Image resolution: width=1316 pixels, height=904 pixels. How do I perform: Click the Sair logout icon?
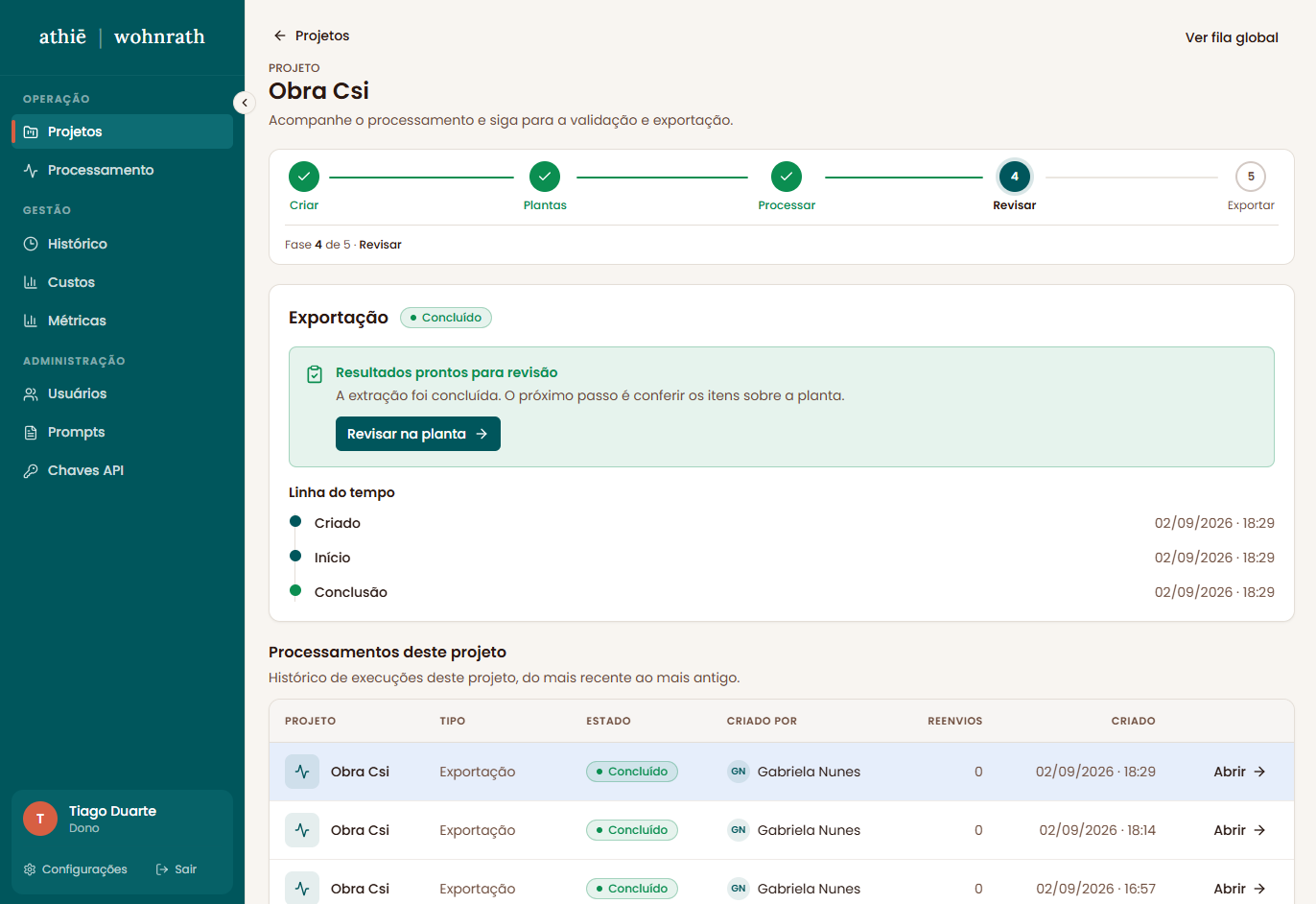point(162,869)
